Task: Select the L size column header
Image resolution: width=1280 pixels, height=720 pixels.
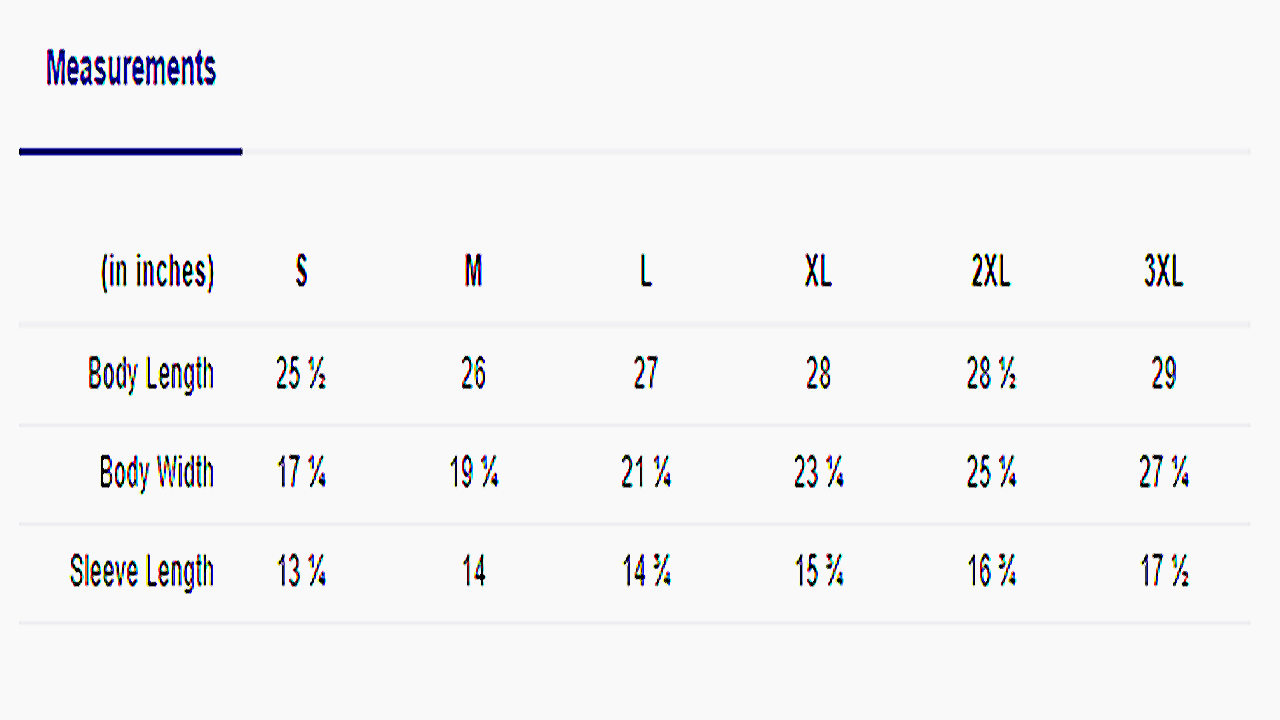Action: 646,272
